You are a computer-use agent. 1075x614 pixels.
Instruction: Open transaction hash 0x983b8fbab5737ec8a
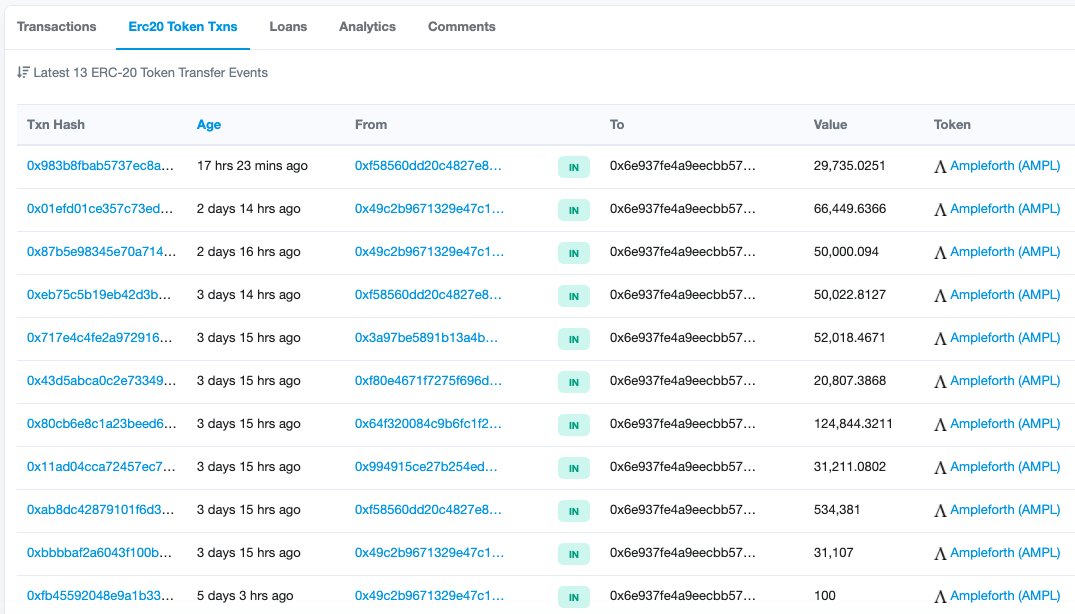coord(100,166)
